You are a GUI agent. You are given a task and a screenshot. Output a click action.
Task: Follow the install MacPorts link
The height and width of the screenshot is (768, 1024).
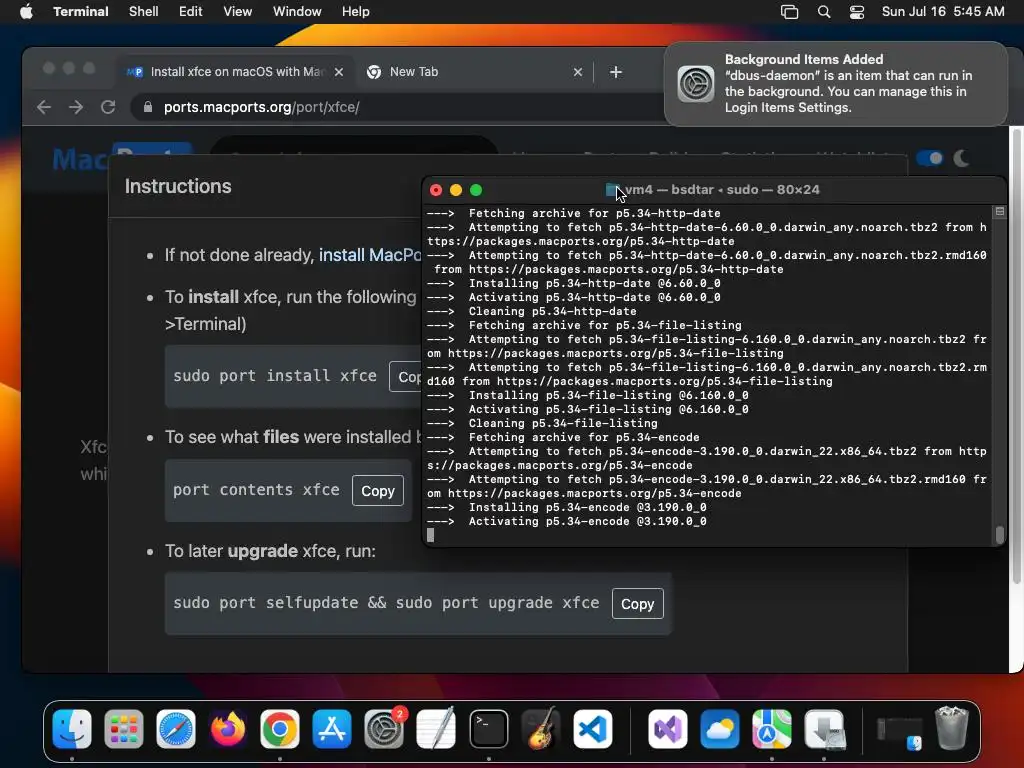point(370,255)
